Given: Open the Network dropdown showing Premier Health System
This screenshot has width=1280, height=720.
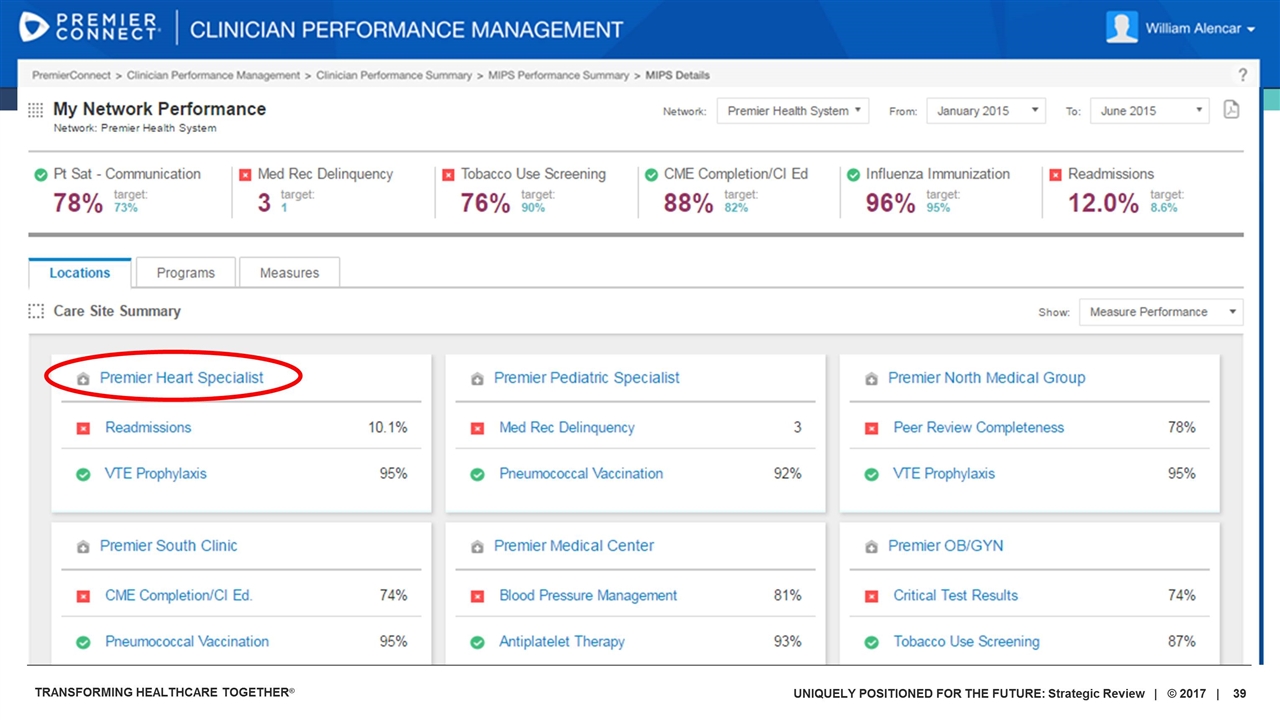Looking at the screenshot, I should [x=793, y=111].
